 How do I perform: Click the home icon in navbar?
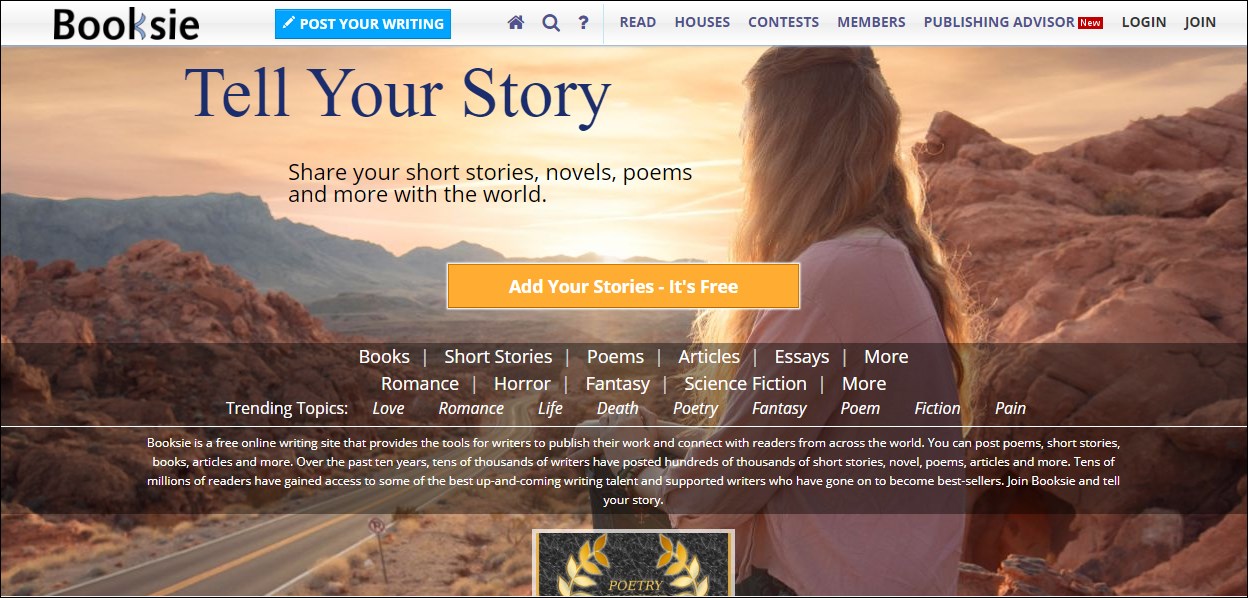pyautogui.click(x=516, y=22)
